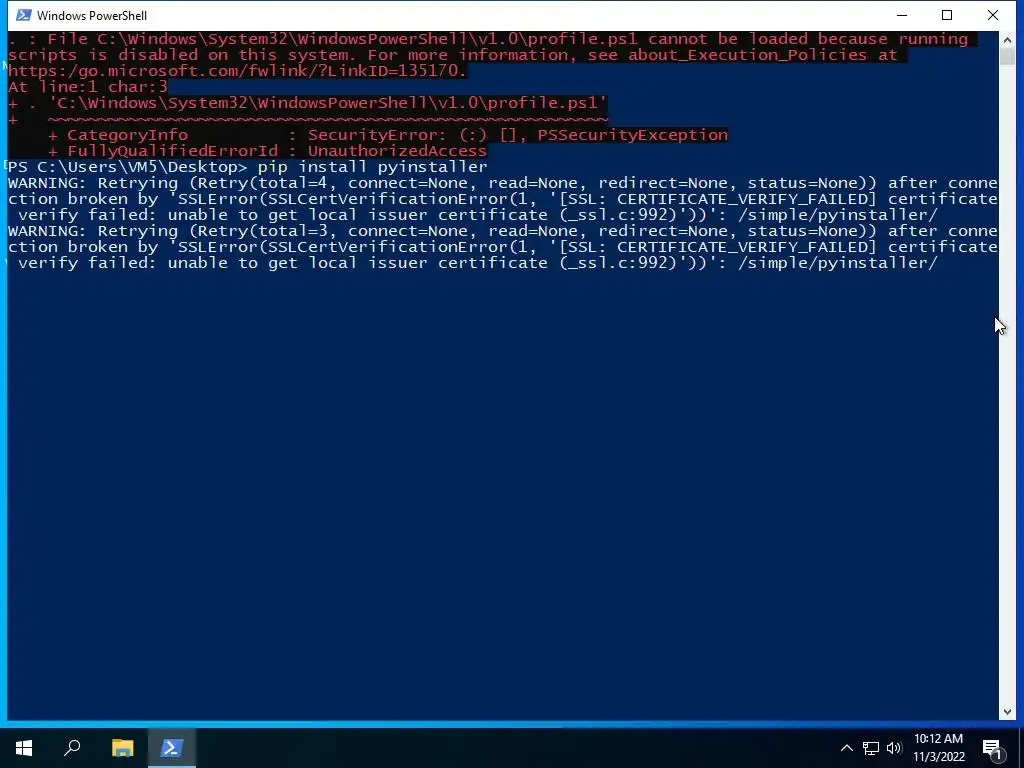
Task: Minimize the Windows PowerShell window
Action: click(902, 15)
